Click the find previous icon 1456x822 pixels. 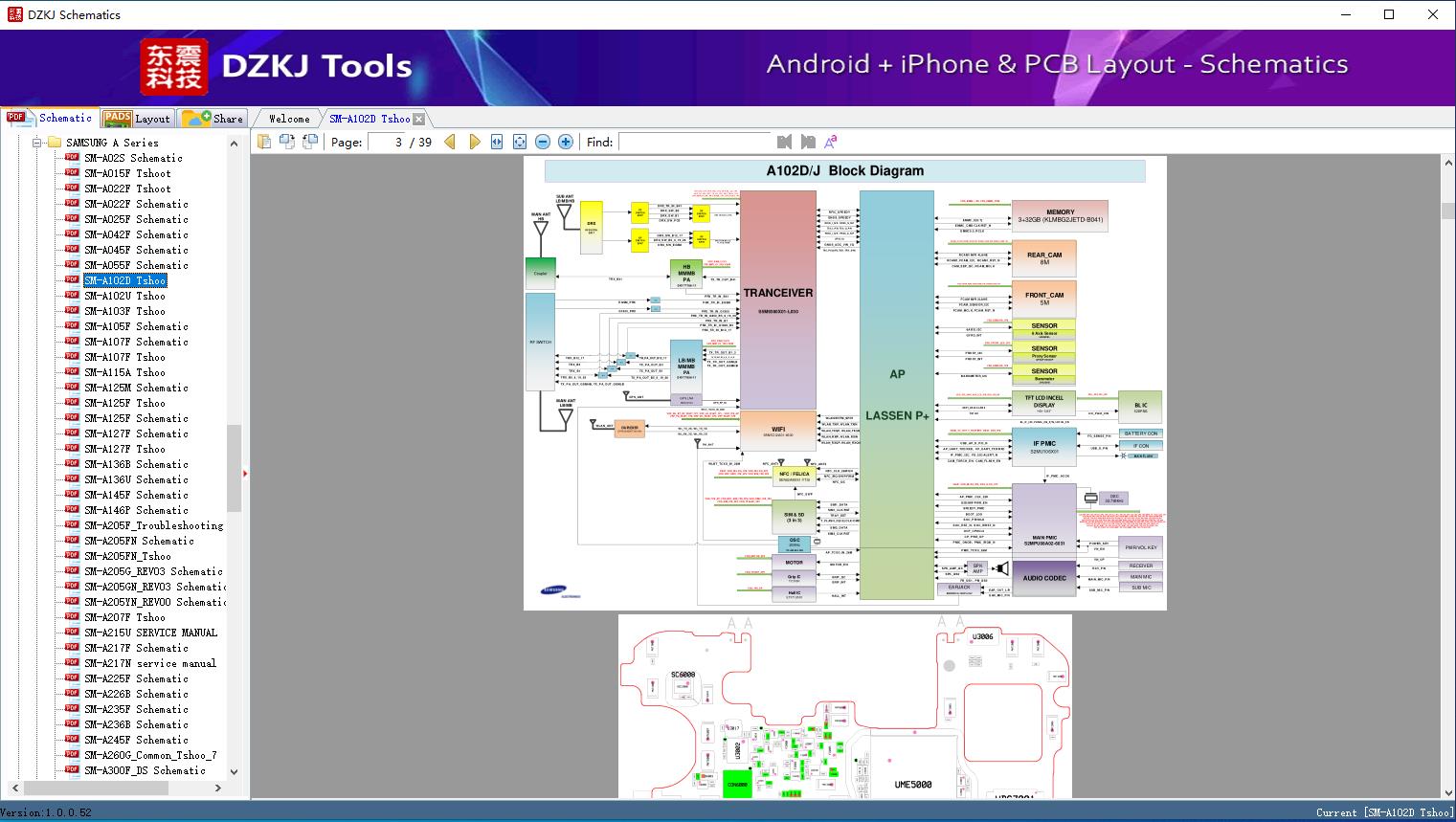click(785, 142)
